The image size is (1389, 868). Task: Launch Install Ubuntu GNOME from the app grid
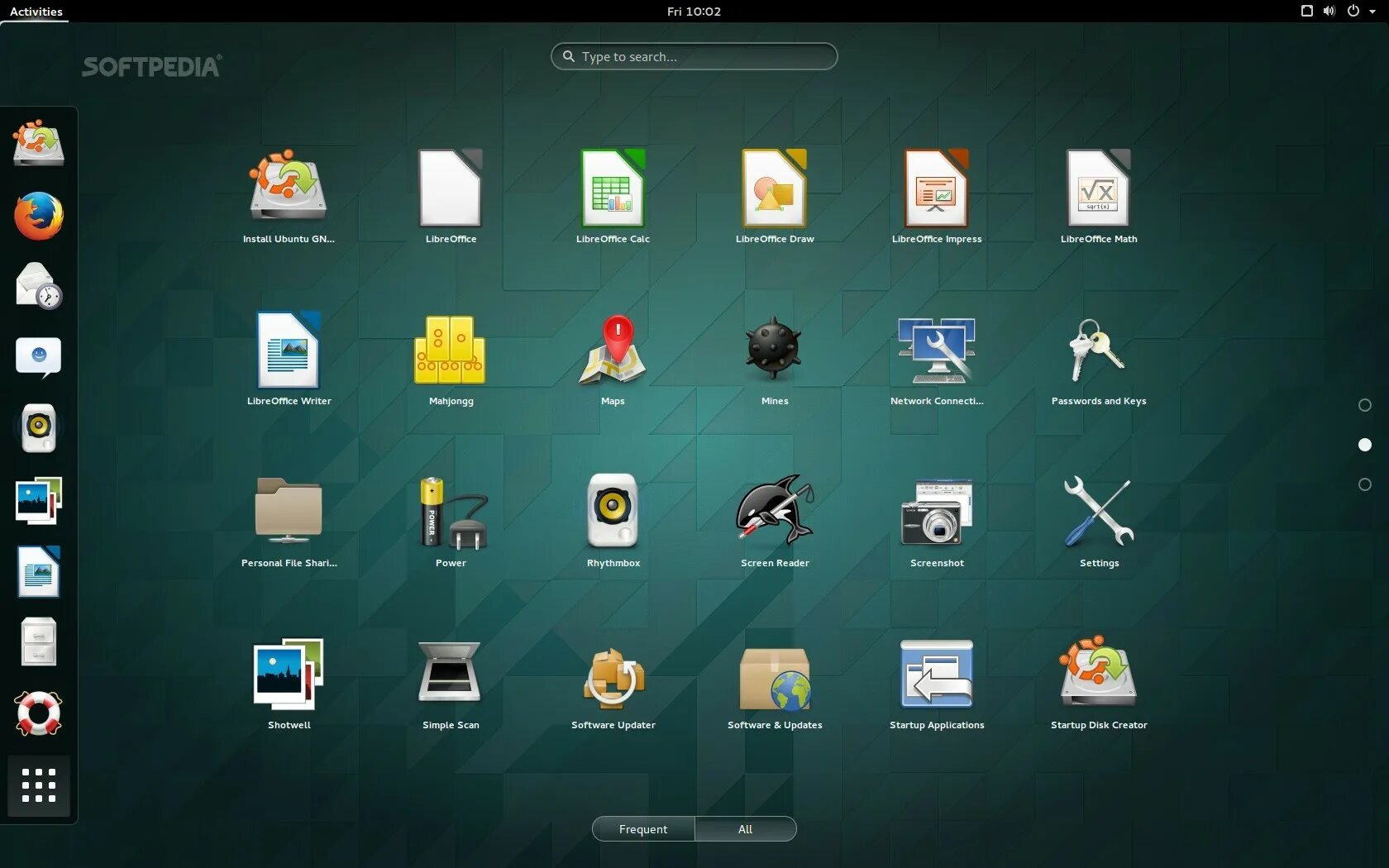click(289, 196)
